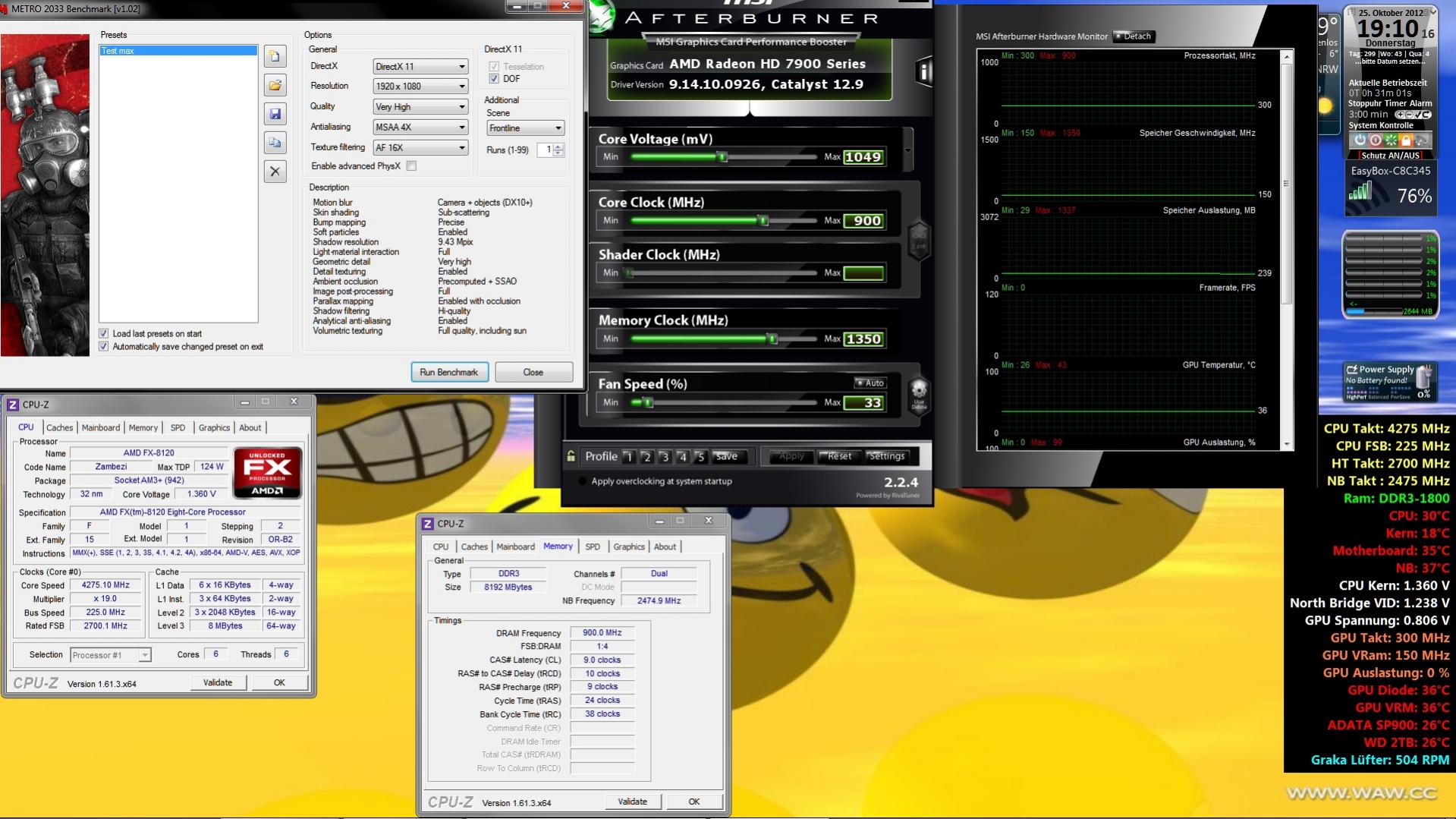This screenshot has height=819, width=1456.
Task: Open Mainboard tab in the CPU-Z CPU window
Action: [x=101, y=428]
